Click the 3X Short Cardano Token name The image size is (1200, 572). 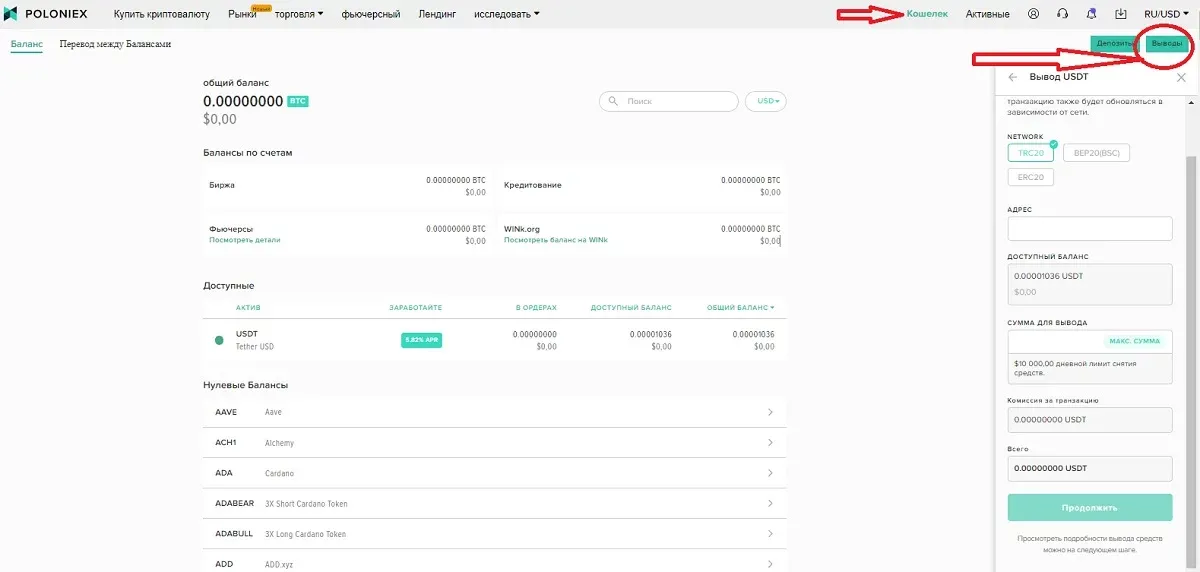[306, 504]
